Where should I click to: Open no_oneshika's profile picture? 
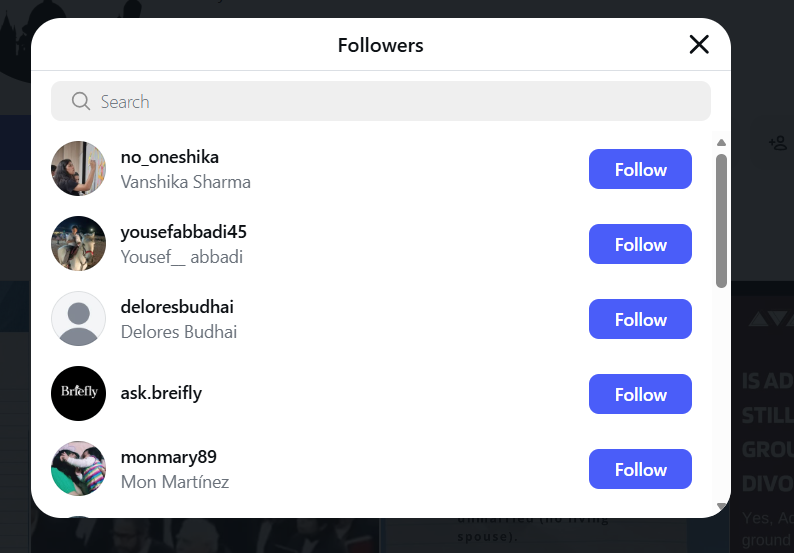78,169
